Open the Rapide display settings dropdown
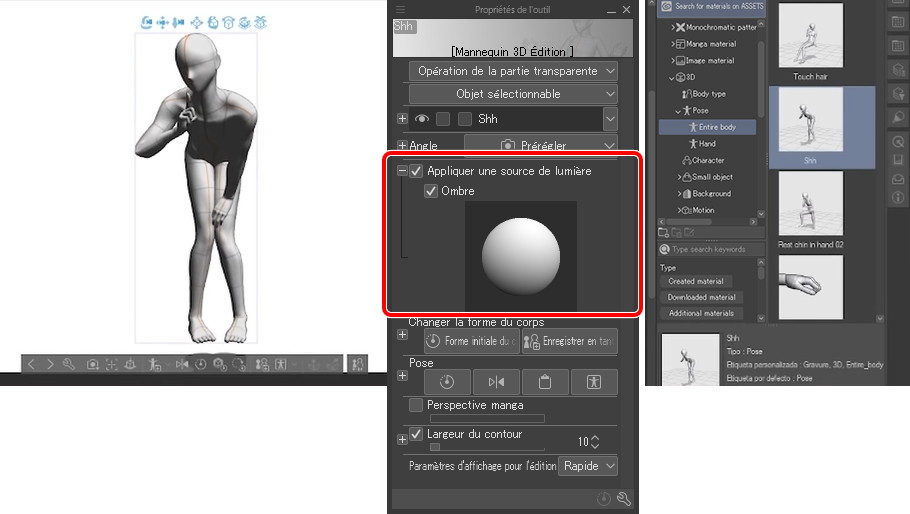 (x=588, y=466)
